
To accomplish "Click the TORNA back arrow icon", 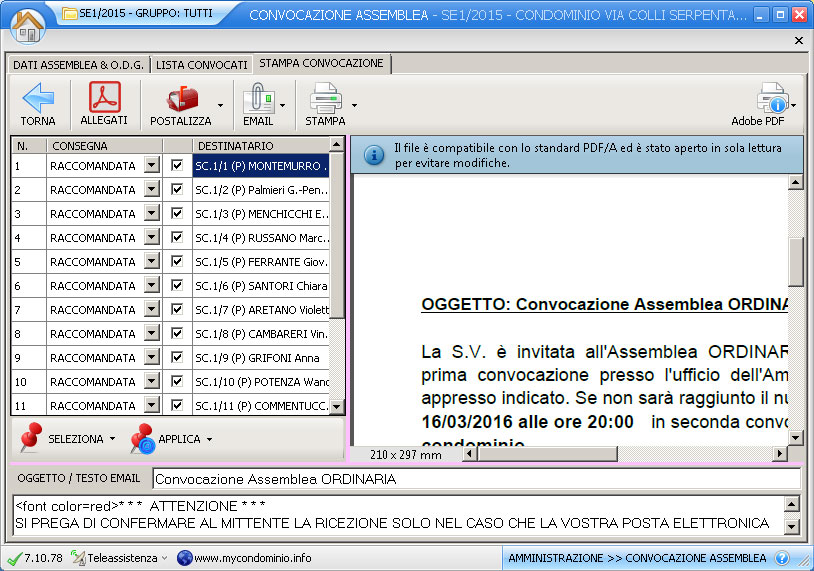I will pyautogui.click(x=38, y=98).
